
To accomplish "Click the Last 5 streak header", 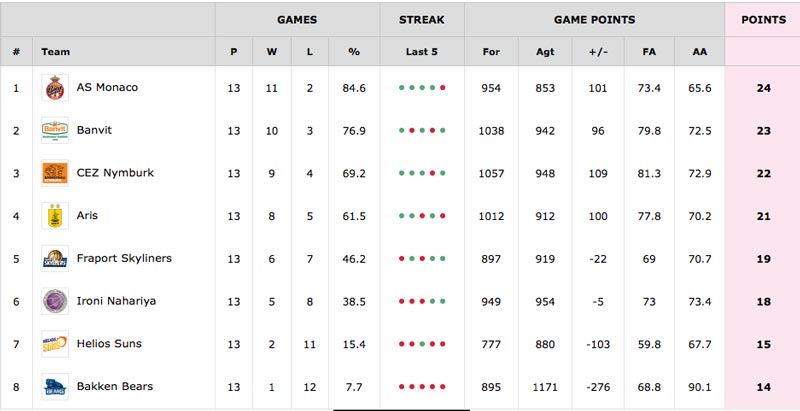I will click(x=421, y=52).
